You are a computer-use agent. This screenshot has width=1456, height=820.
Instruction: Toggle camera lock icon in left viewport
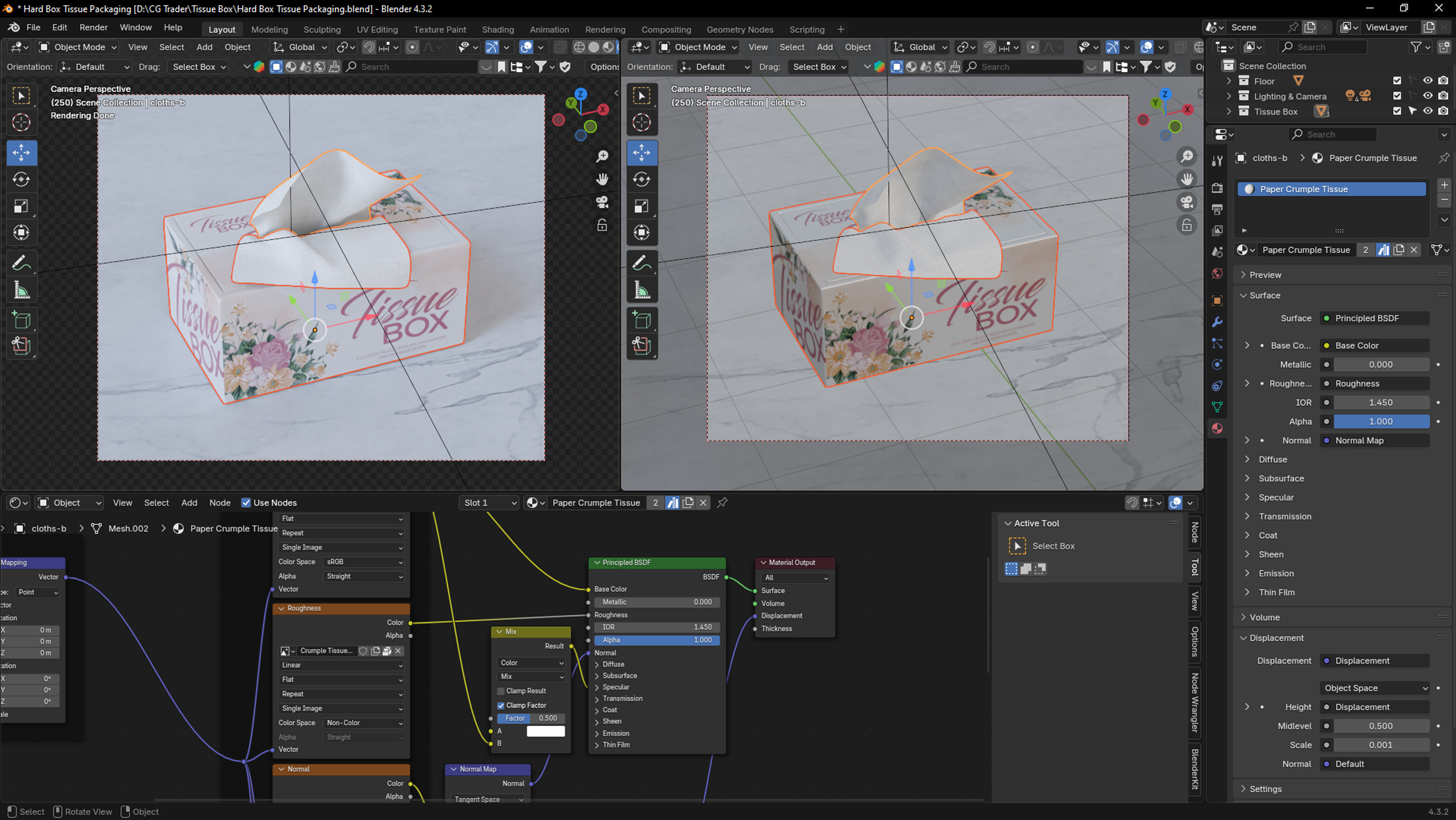[602, 226]
